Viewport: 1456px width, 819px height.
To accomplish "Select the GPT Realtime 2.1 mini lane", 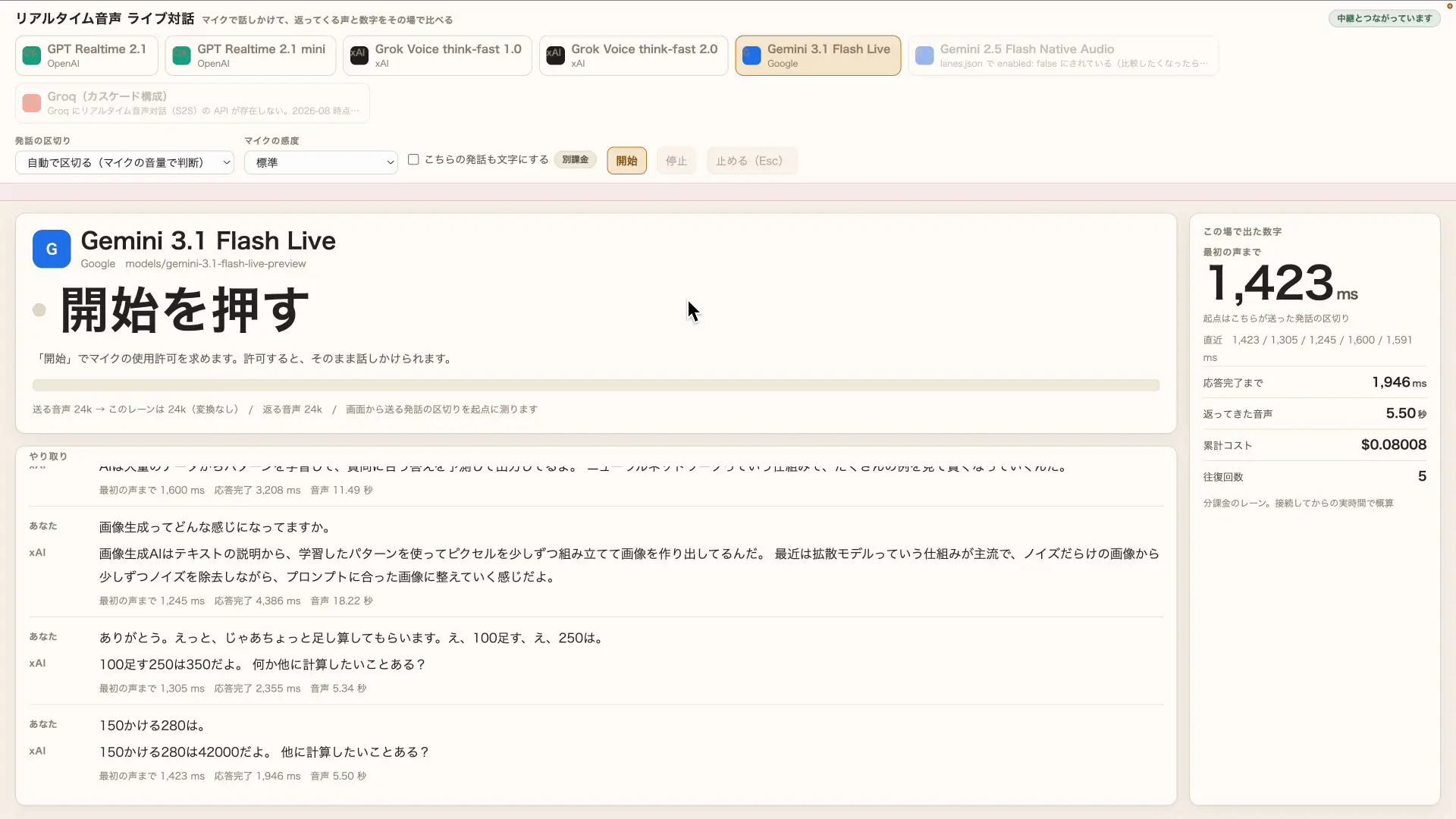I will point(250,55).
